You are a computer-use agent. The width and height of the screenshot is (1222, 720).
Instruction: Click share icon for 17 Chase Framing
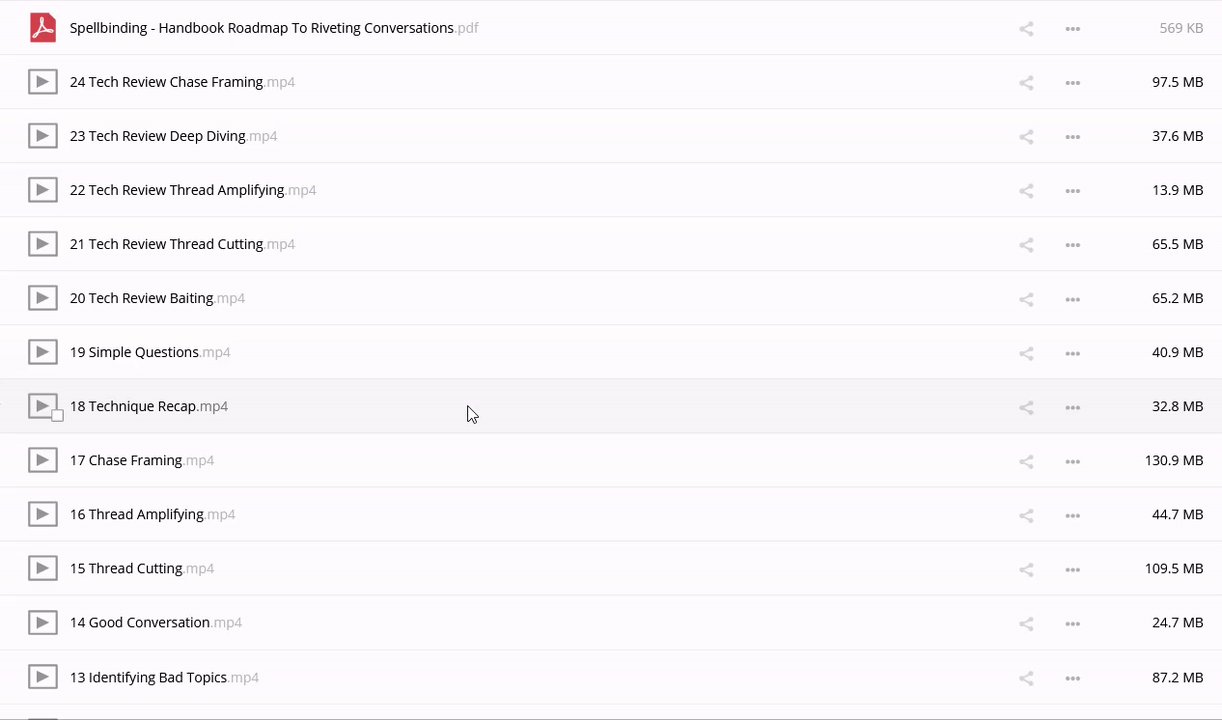coord(1026,461)
